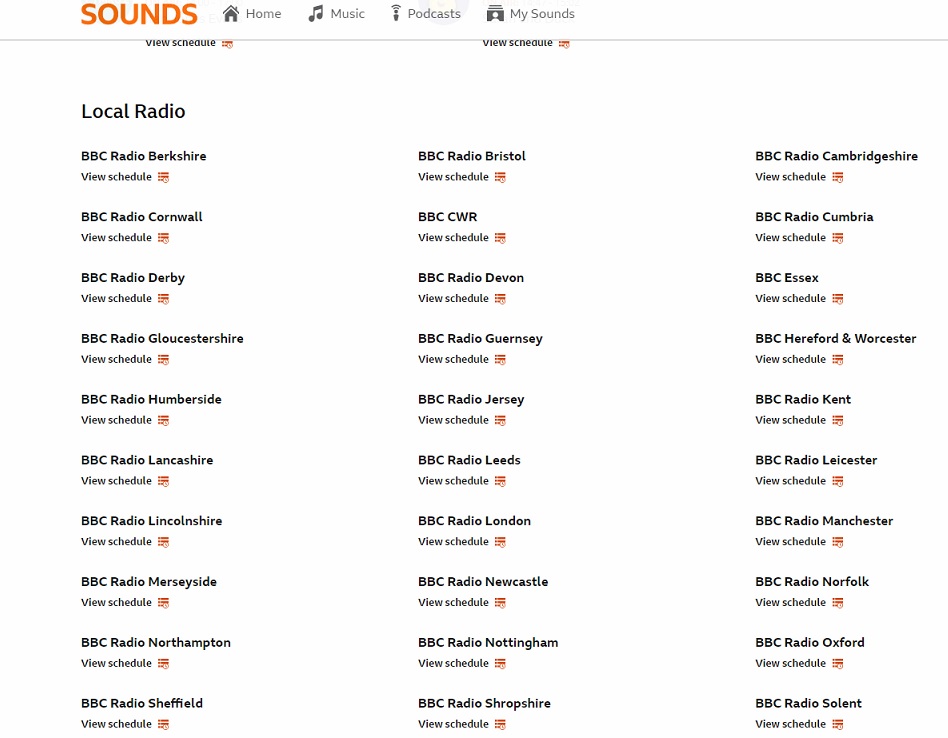
Task: Click schedule icon under BBC Radio London
Action: click(x=500, y=542)
